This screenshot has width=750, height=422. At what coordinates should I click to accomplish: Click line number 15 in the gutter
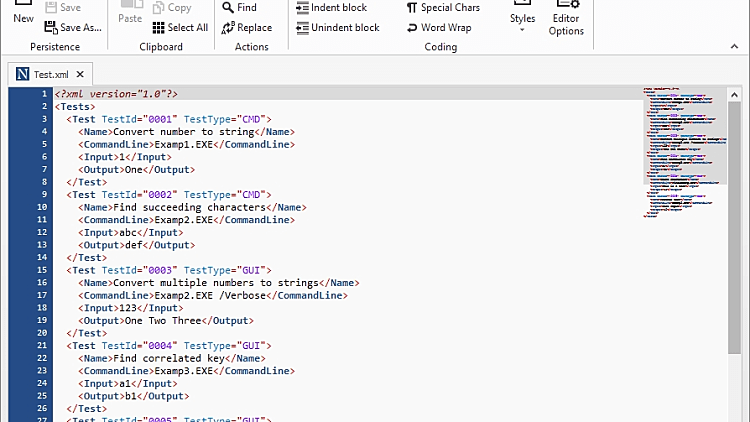click(43, 270)
